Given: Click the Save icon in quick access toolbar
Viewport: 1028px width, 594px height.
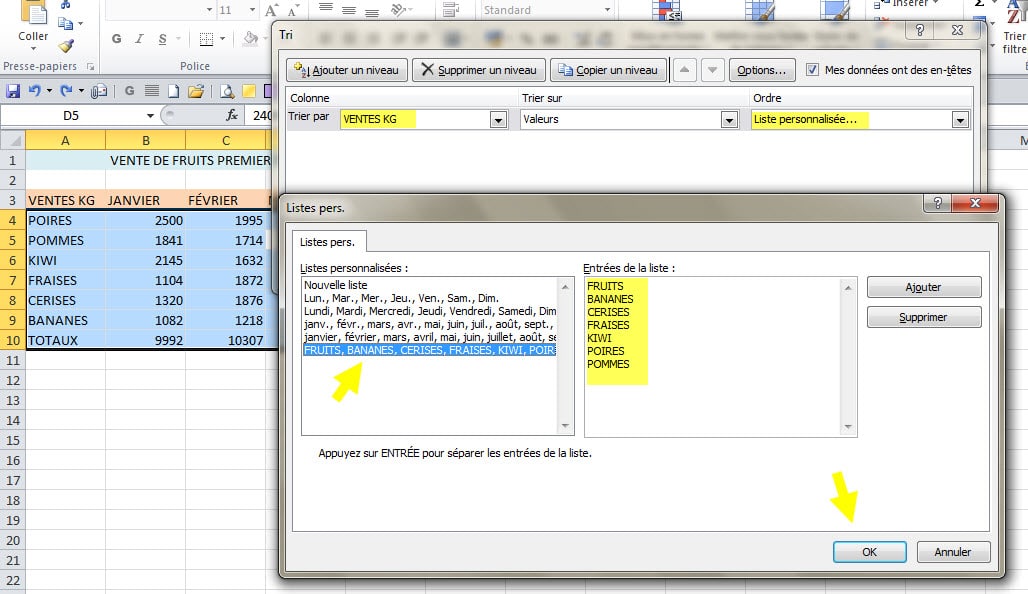Looking at the screenshot, I should tap(13, 91).
